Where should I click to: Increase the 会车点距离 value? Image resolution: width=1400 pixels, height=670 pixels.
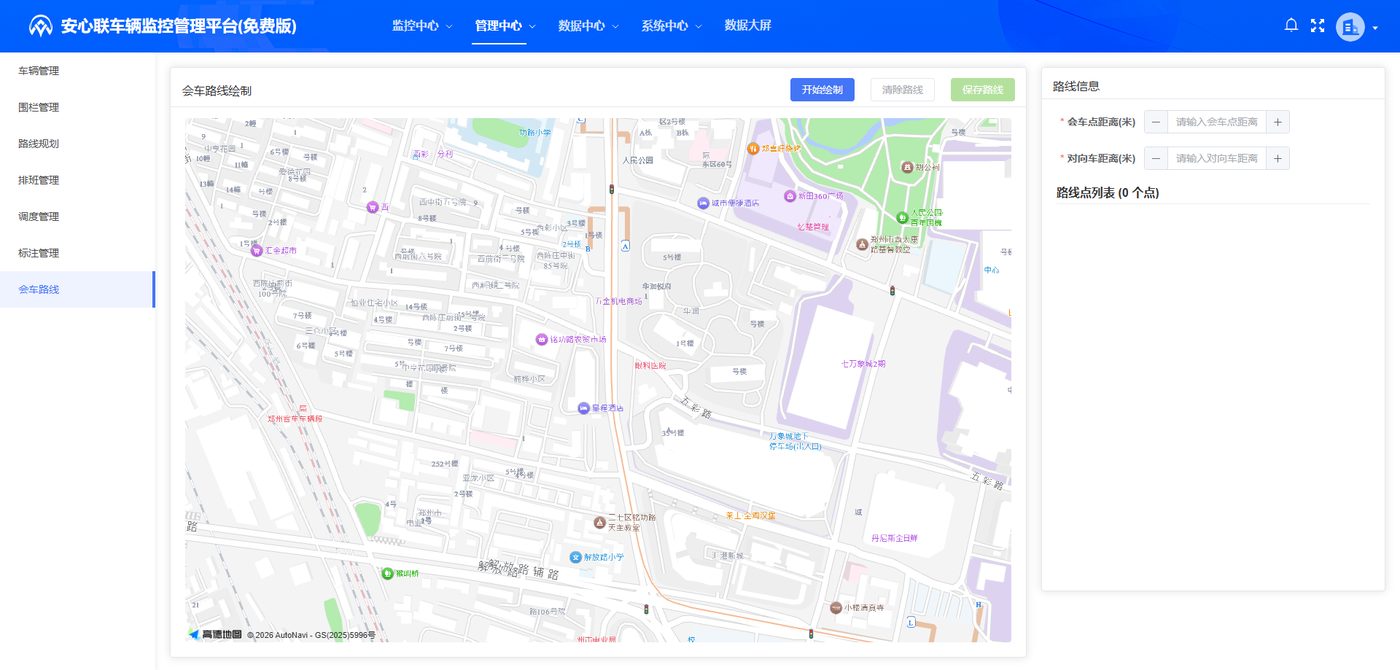pyautogui.click(x=1278, y=122)
